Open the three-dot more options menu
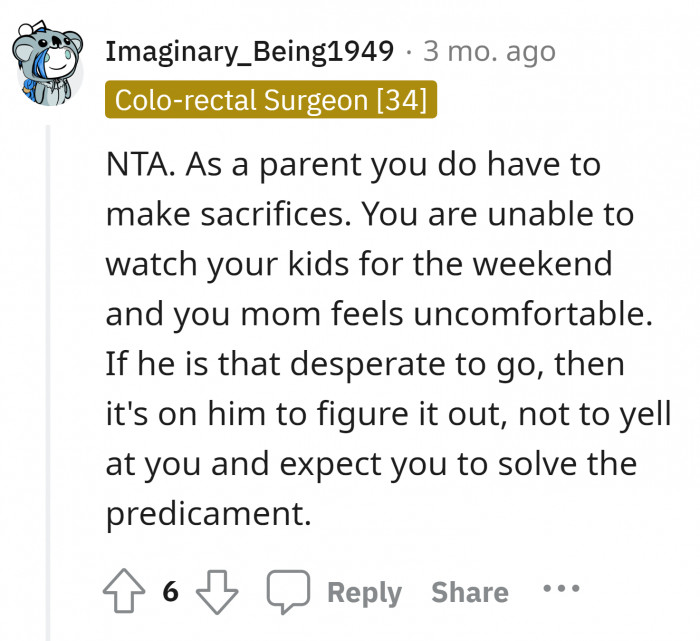 point(560,589)
